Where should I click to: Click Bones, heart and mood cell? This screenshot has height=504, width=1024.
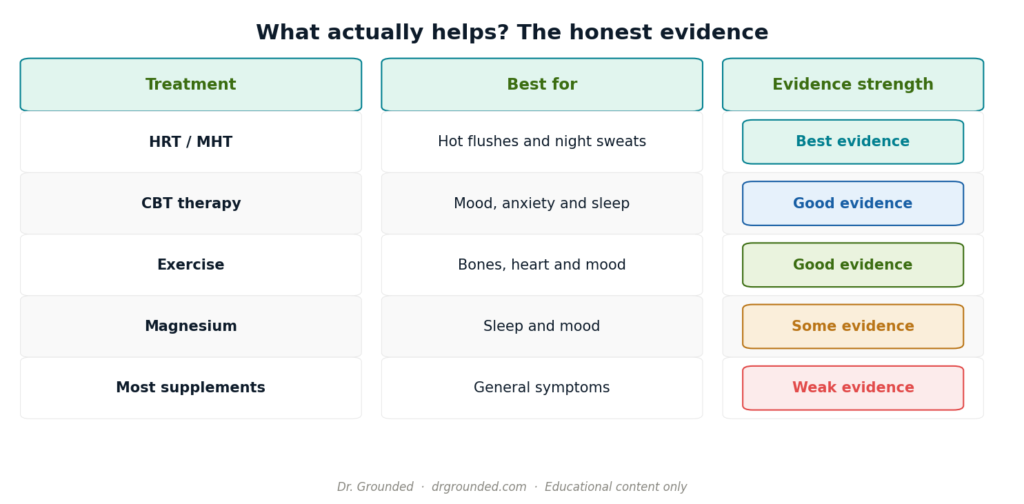(x=542, y=264)
